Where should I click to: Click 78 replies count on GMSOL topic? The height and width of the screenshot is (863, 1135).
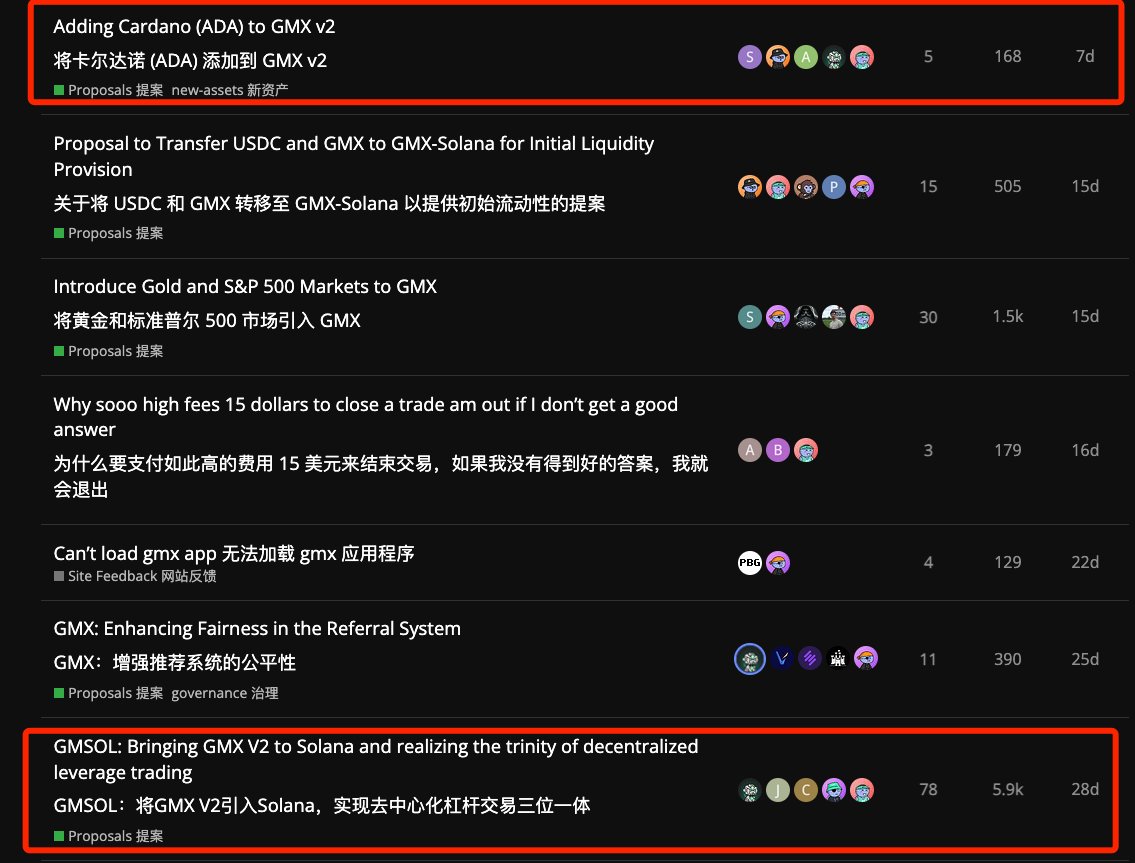tap(928, 789)
